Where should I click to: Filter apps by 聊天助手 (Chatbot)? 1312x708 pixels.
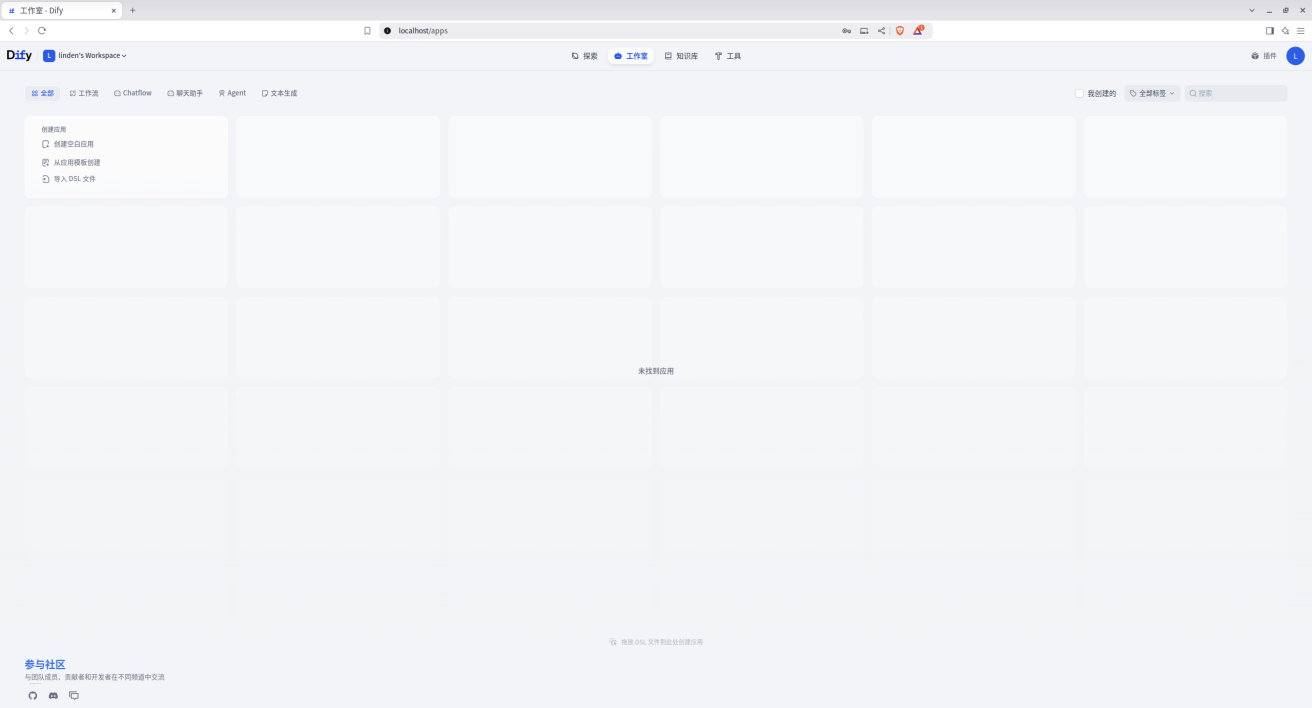(185, 93)
